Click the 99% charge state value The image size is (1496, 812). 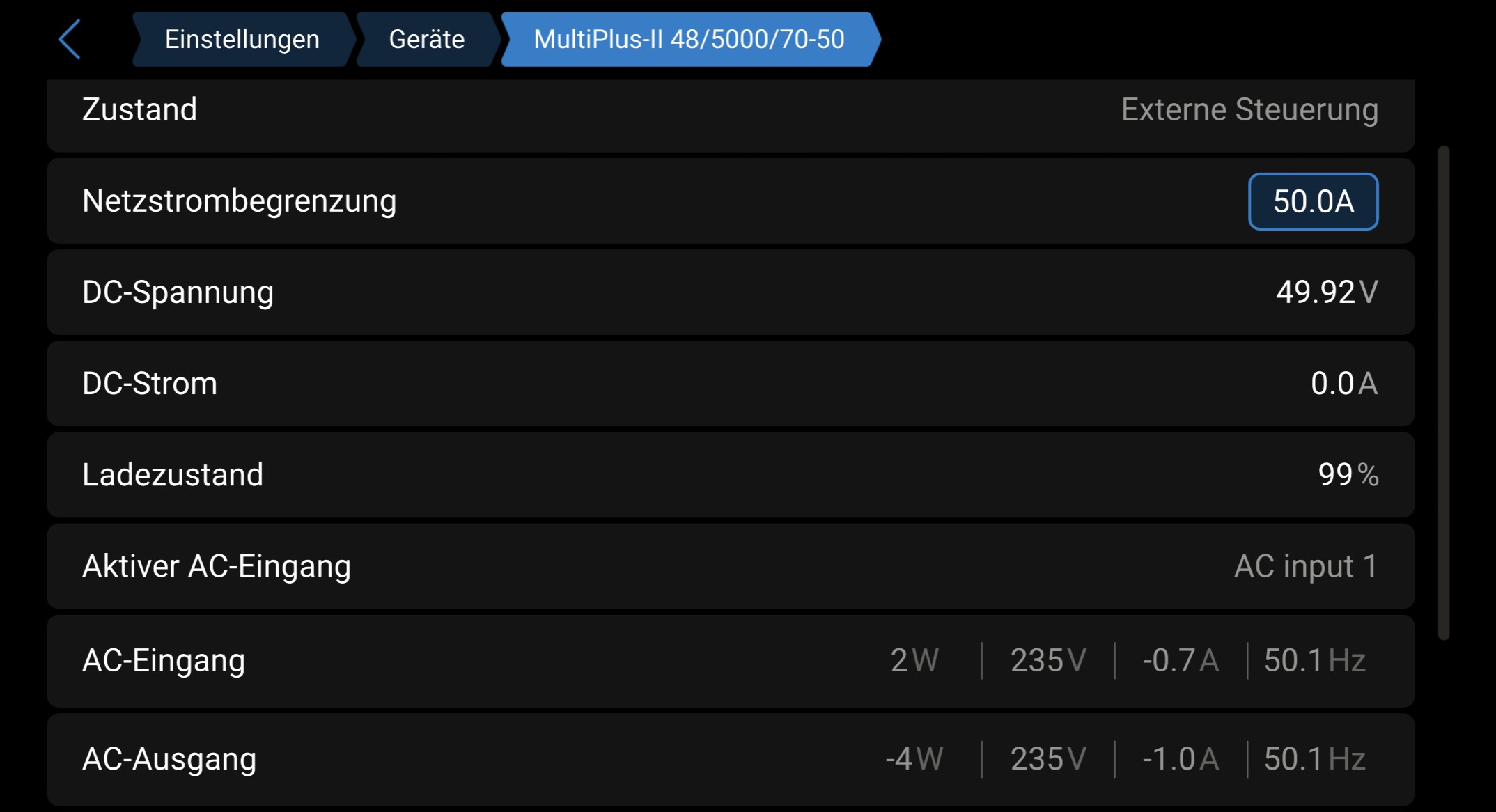coord(1348,475)
